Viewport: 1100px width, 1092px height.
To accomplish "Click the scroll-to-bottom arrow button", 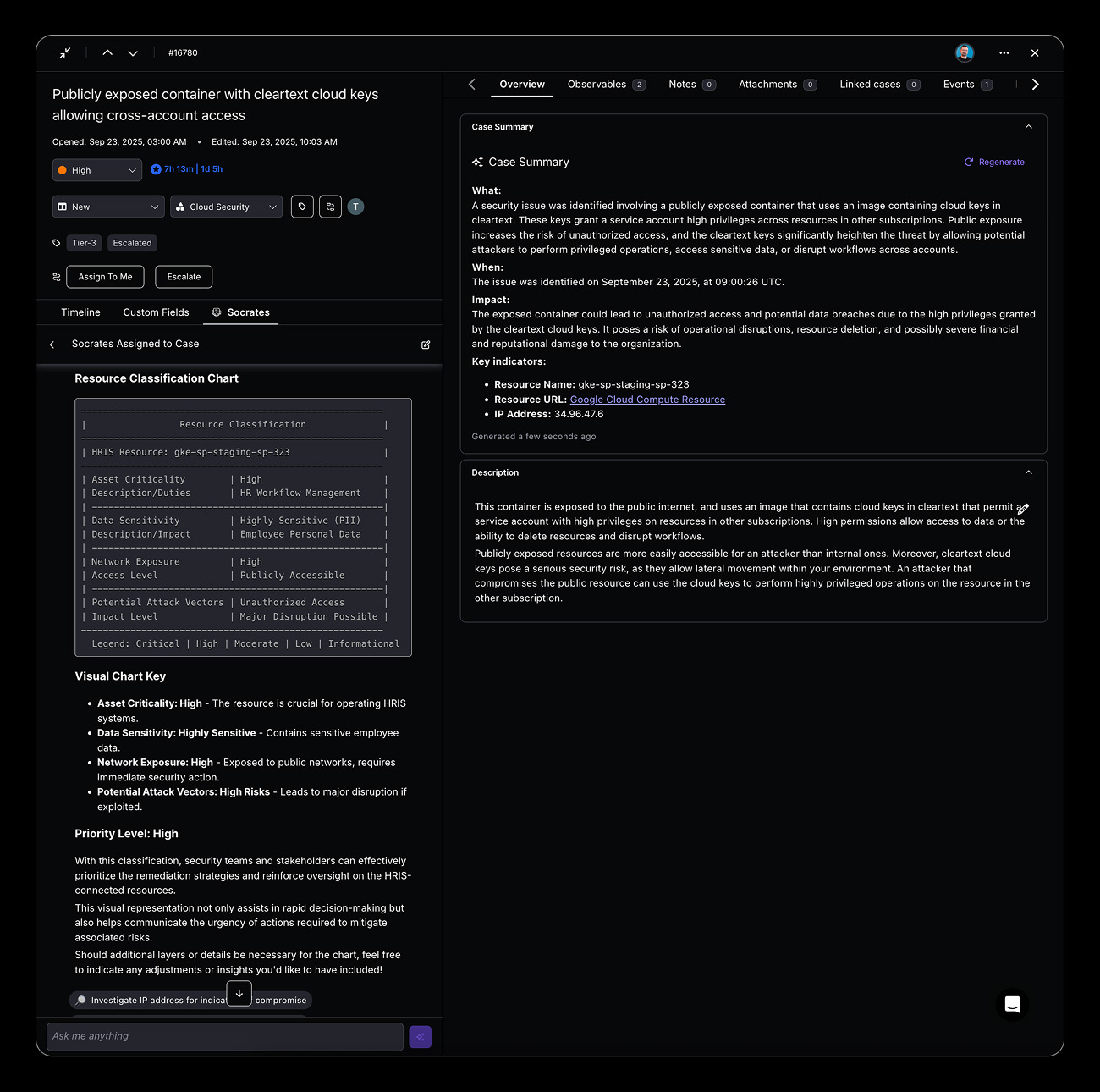I will (x=239, y=993).
